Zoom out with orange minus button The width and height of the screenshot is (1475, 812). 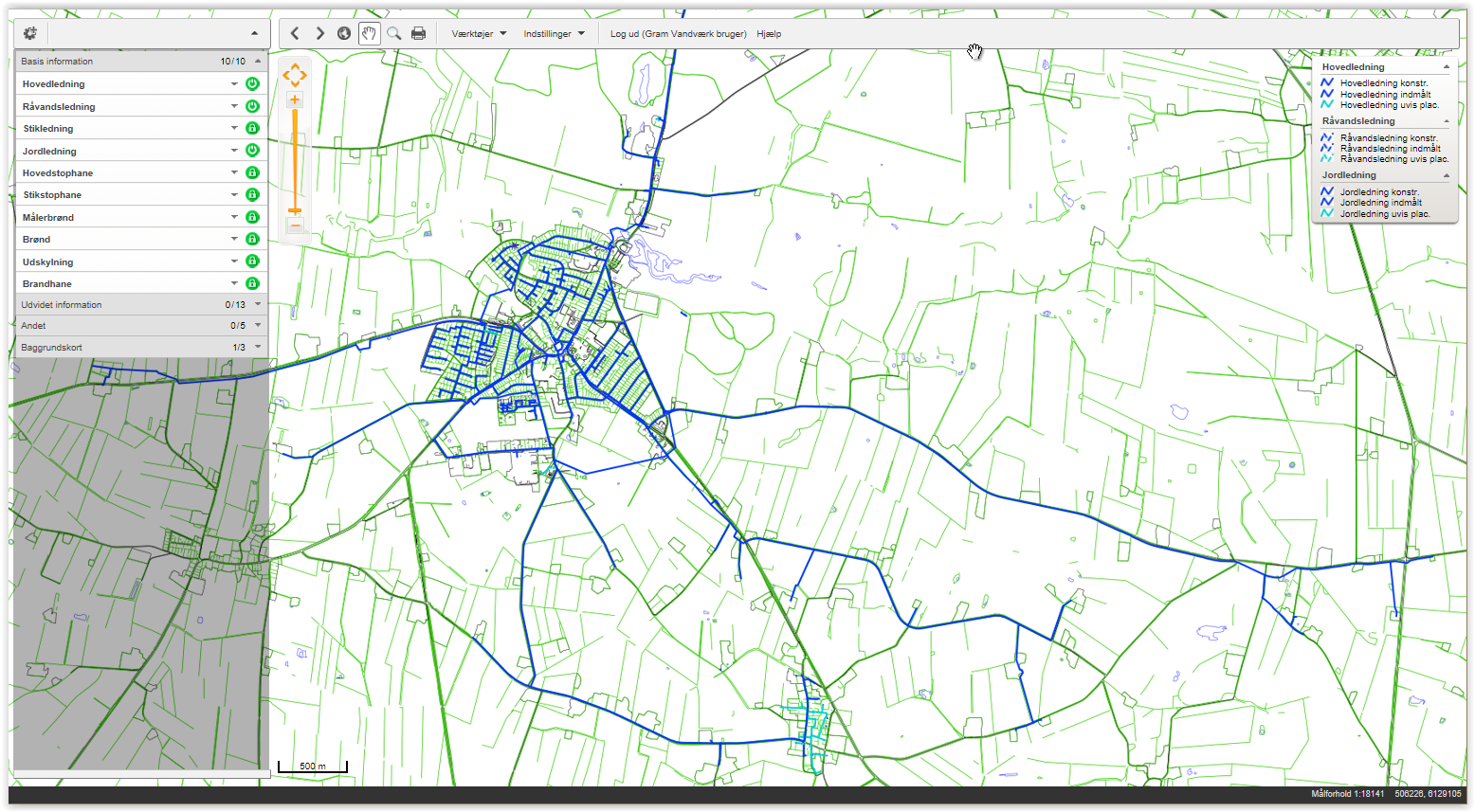click(x=295, y=226)
